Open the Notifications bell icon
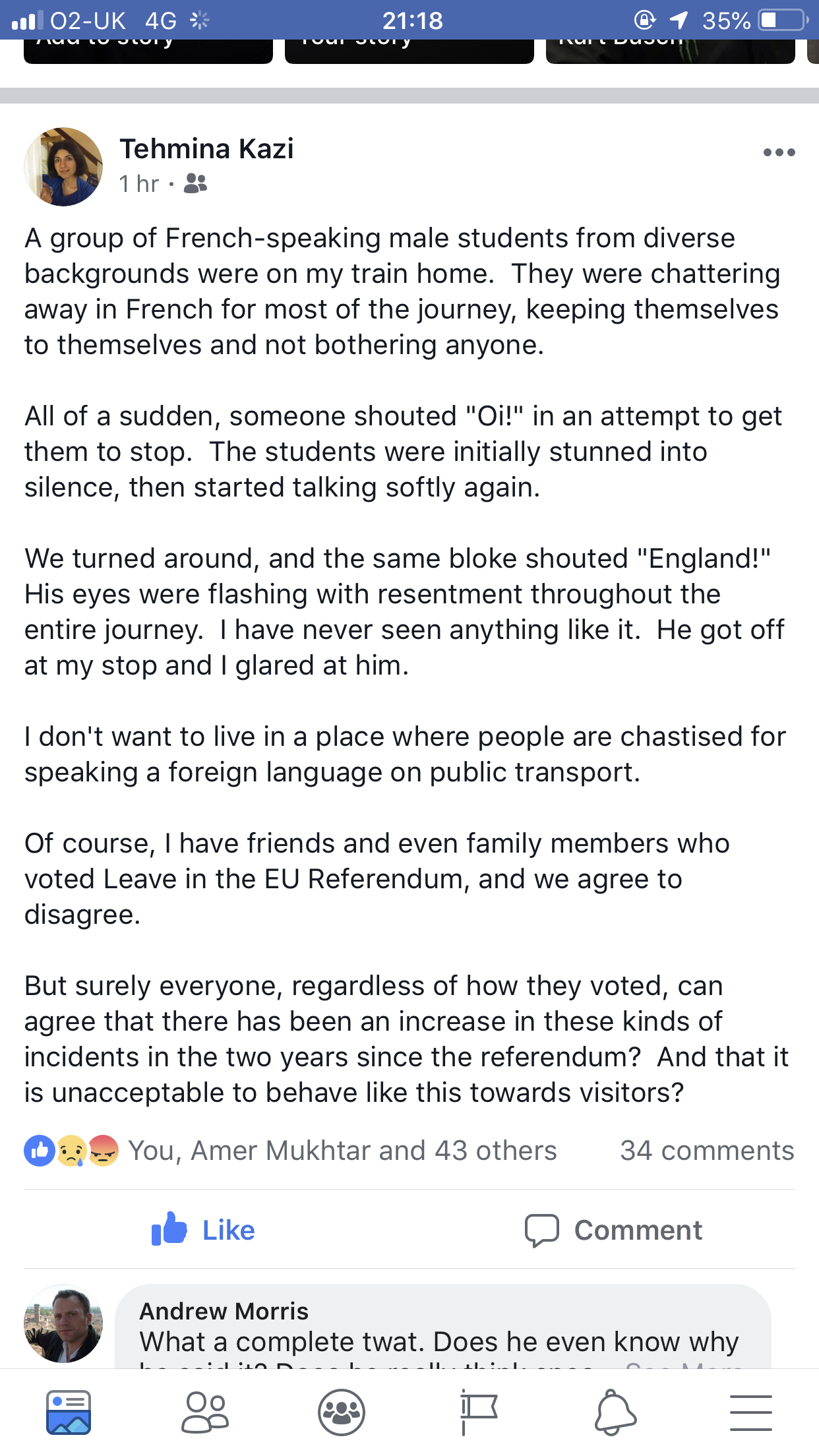The image size is (819, 1456). click(615, 1412)
